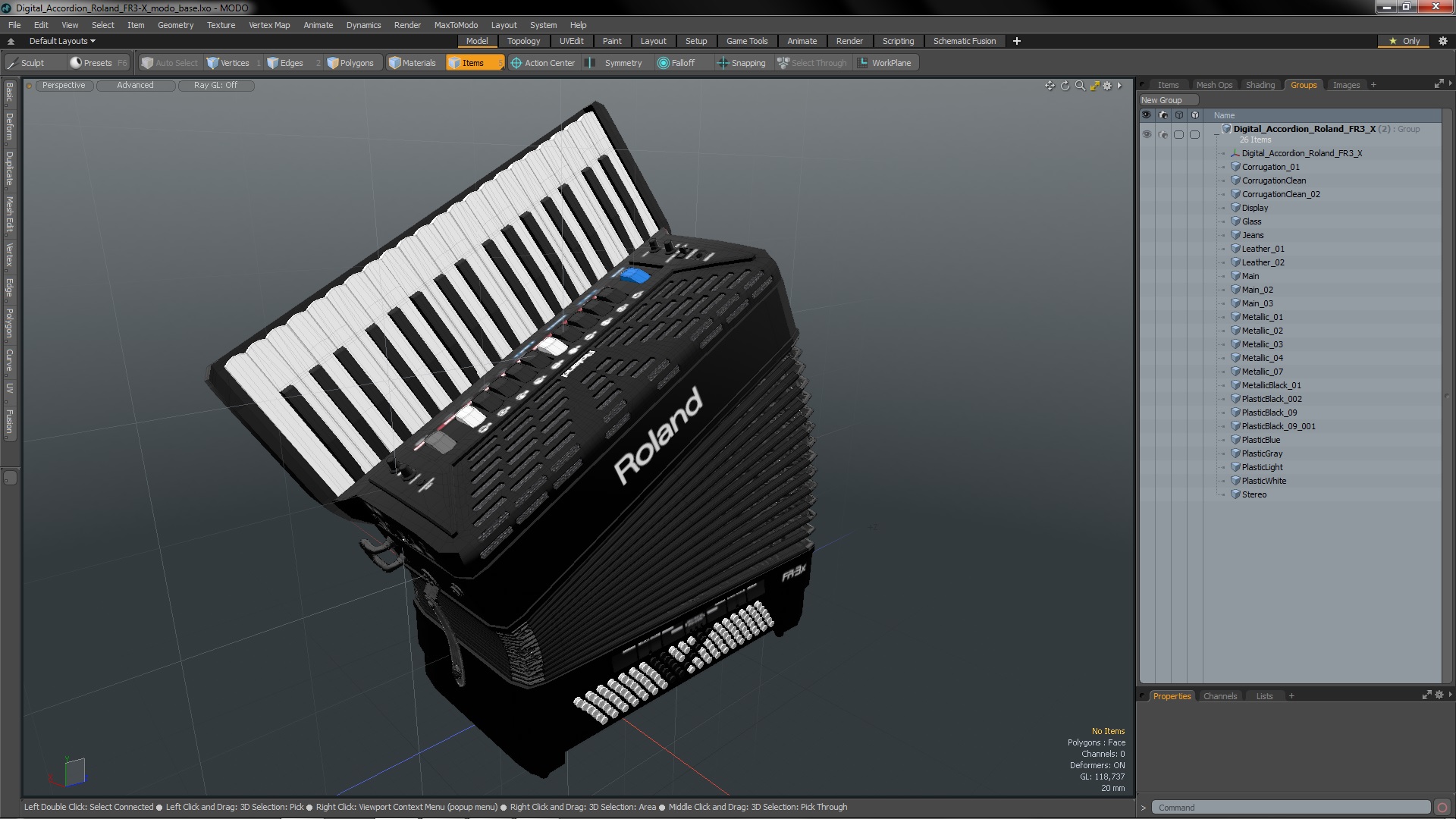This screenshot has height=819, width=1456.
Task: Switch to the Schematic Fusion tab
Action: [x=964, y=41]
